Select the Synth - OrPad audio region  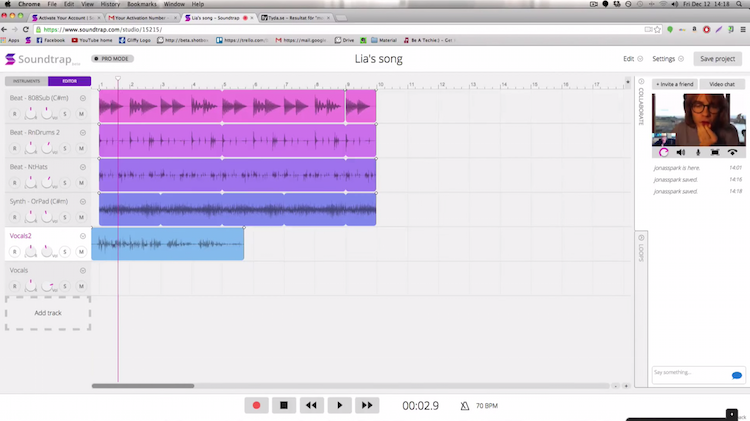pos(237,209)
